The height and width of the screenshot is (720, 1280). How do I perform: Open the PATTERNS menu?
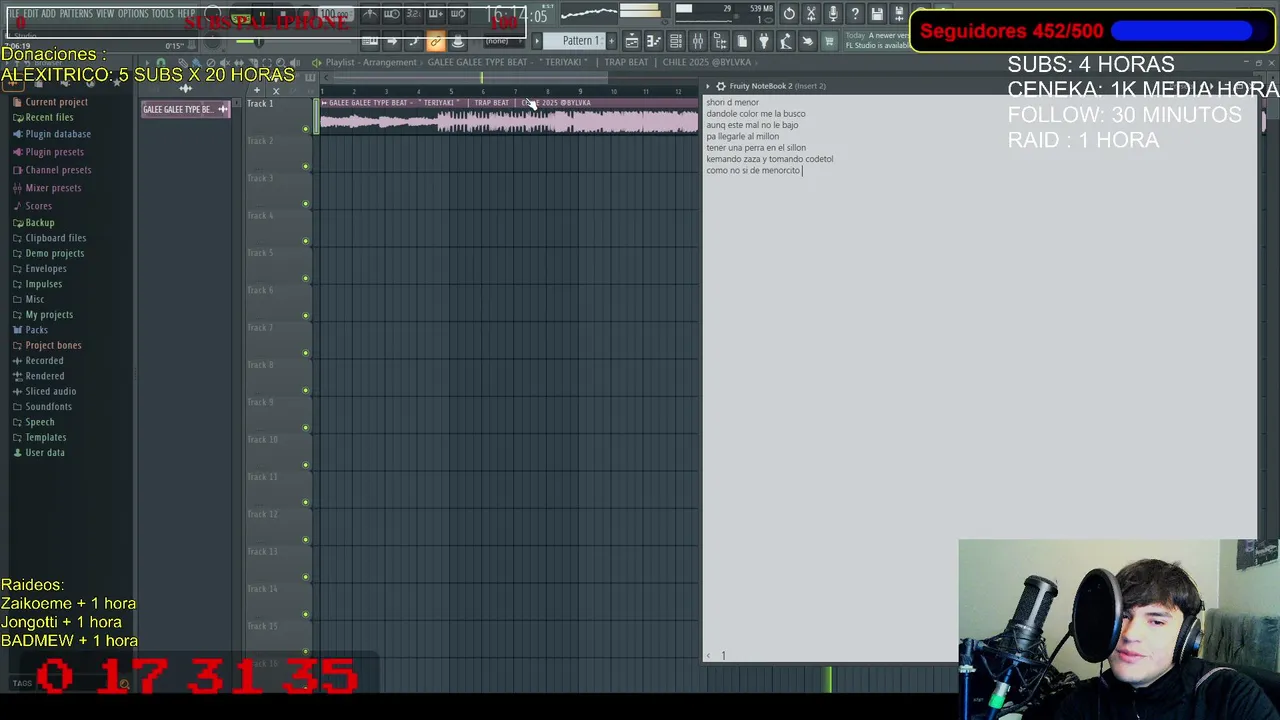pos(76,14)
